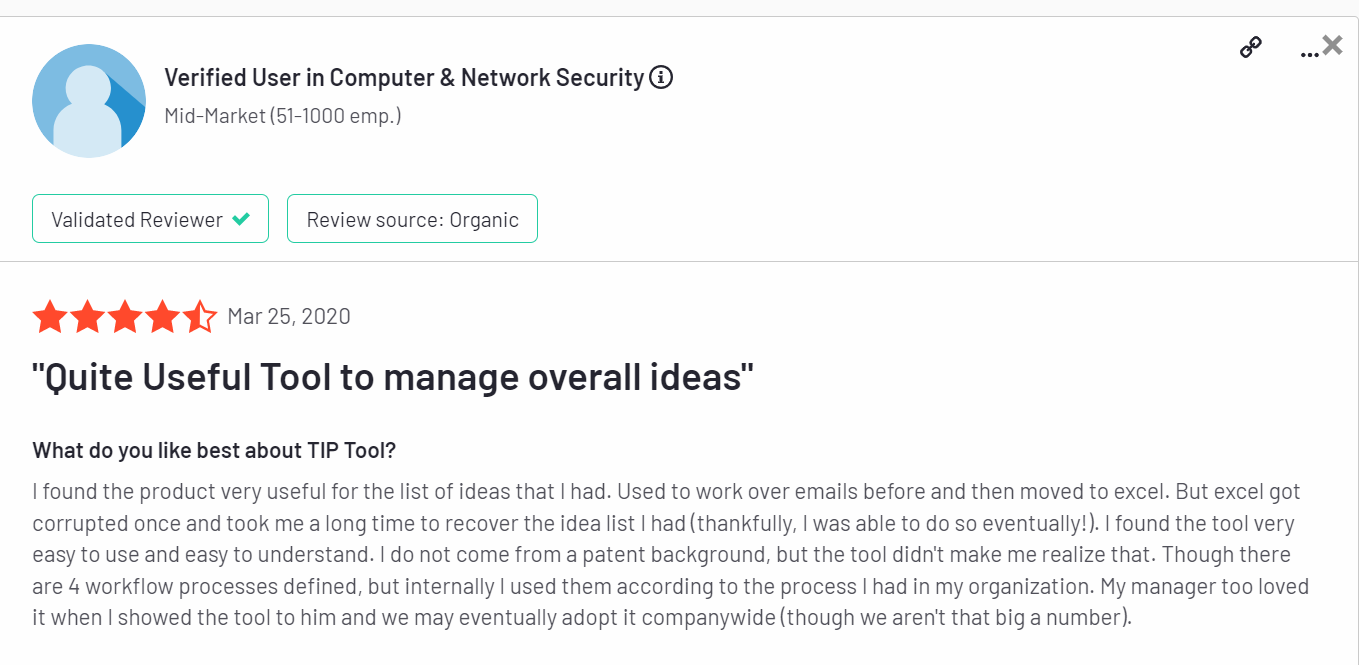Click the second rating star
Image resolution: width=1359 pixels, height=665 pixels.
87,318
